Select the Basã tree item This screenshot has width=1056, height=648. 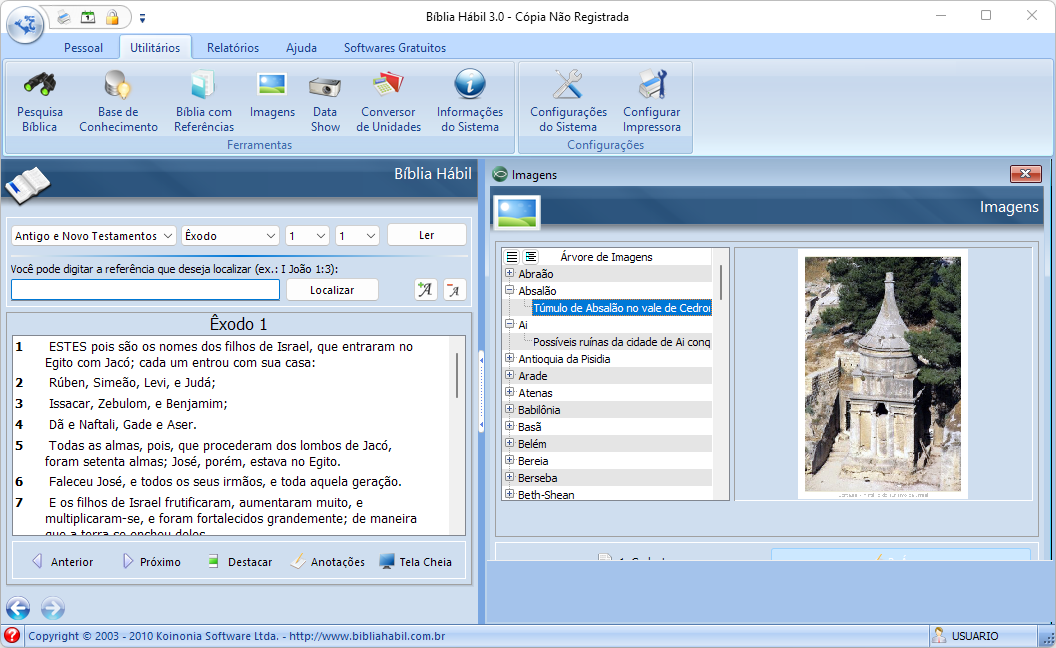coord(529,426)
